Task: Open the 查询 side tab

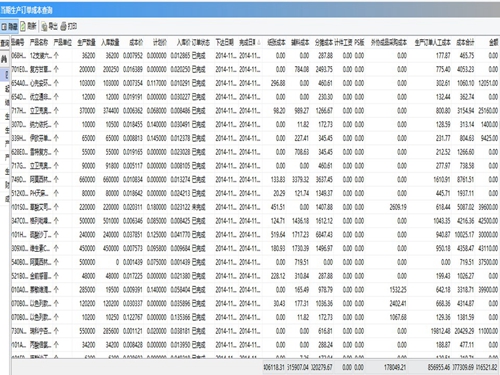Action: (4, 43)
